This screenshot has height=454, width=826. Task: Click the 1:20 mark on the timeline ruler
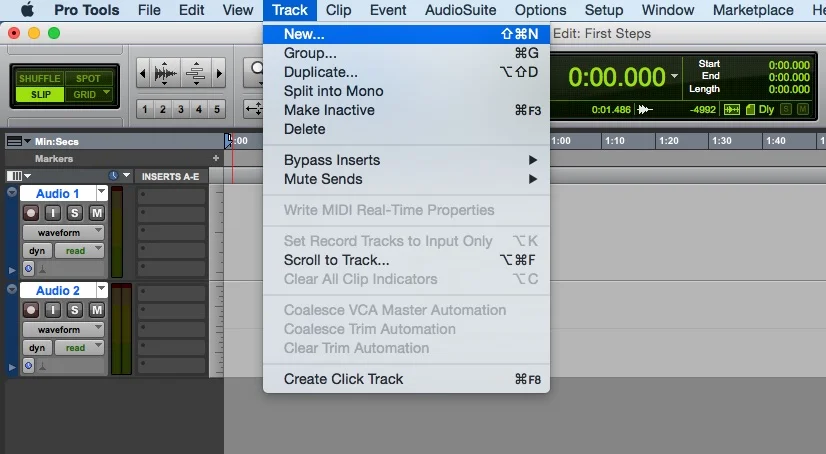[668, 141]
